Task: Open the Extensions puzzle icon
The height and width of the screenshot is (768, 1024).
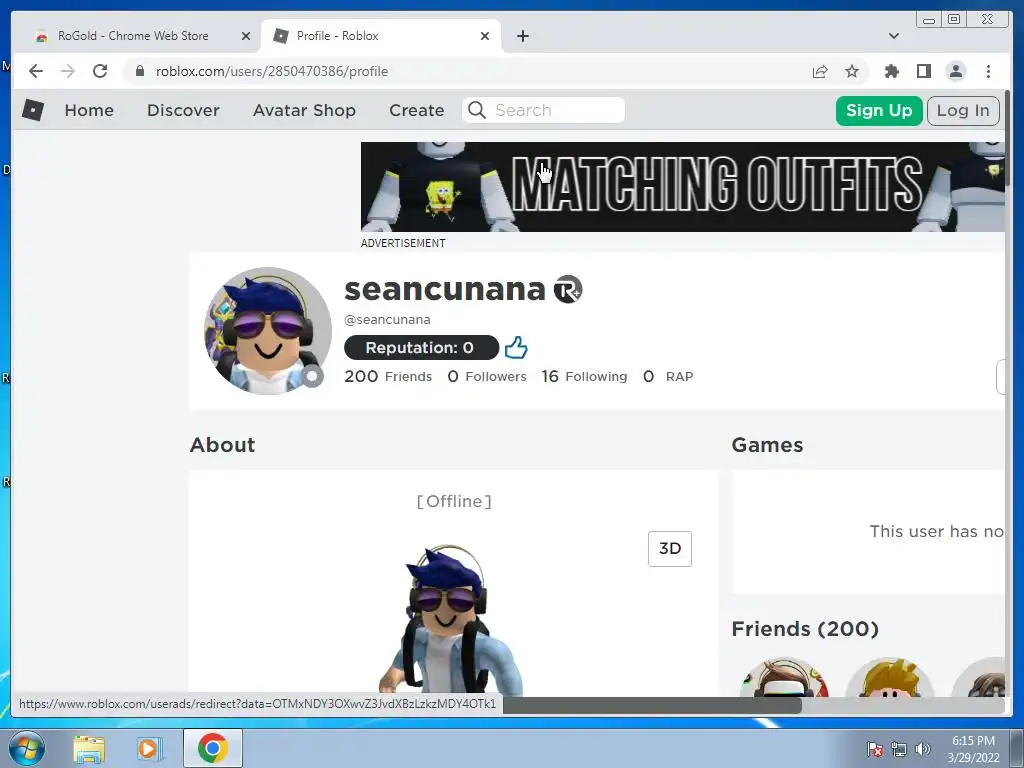Action: pyautogui.click(x=891, y=71)
